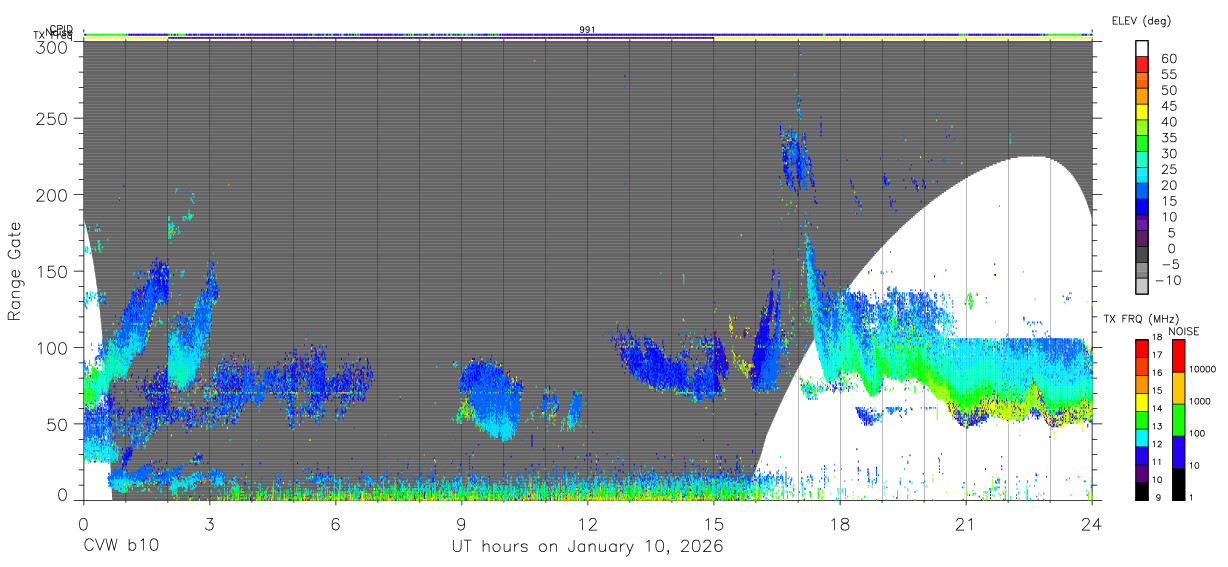Select the 30 tick on the ELEV colorbar
Viewport: 1228px width, 567px height.
(x=1169, y=153)
